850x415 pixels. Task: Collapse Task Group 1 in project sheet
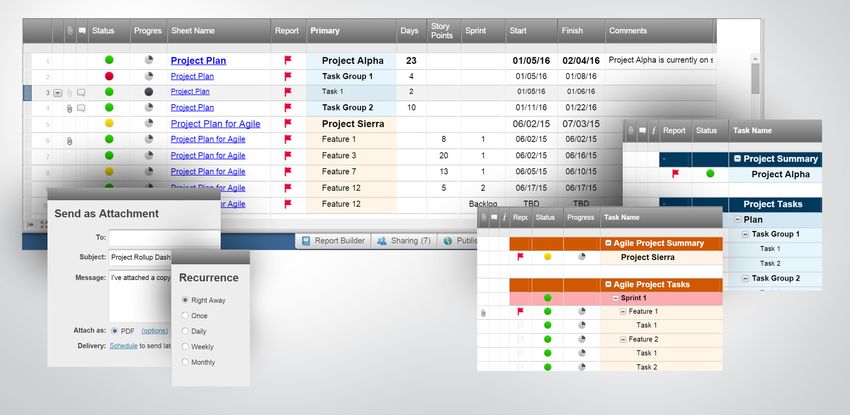tap(745, 234)
